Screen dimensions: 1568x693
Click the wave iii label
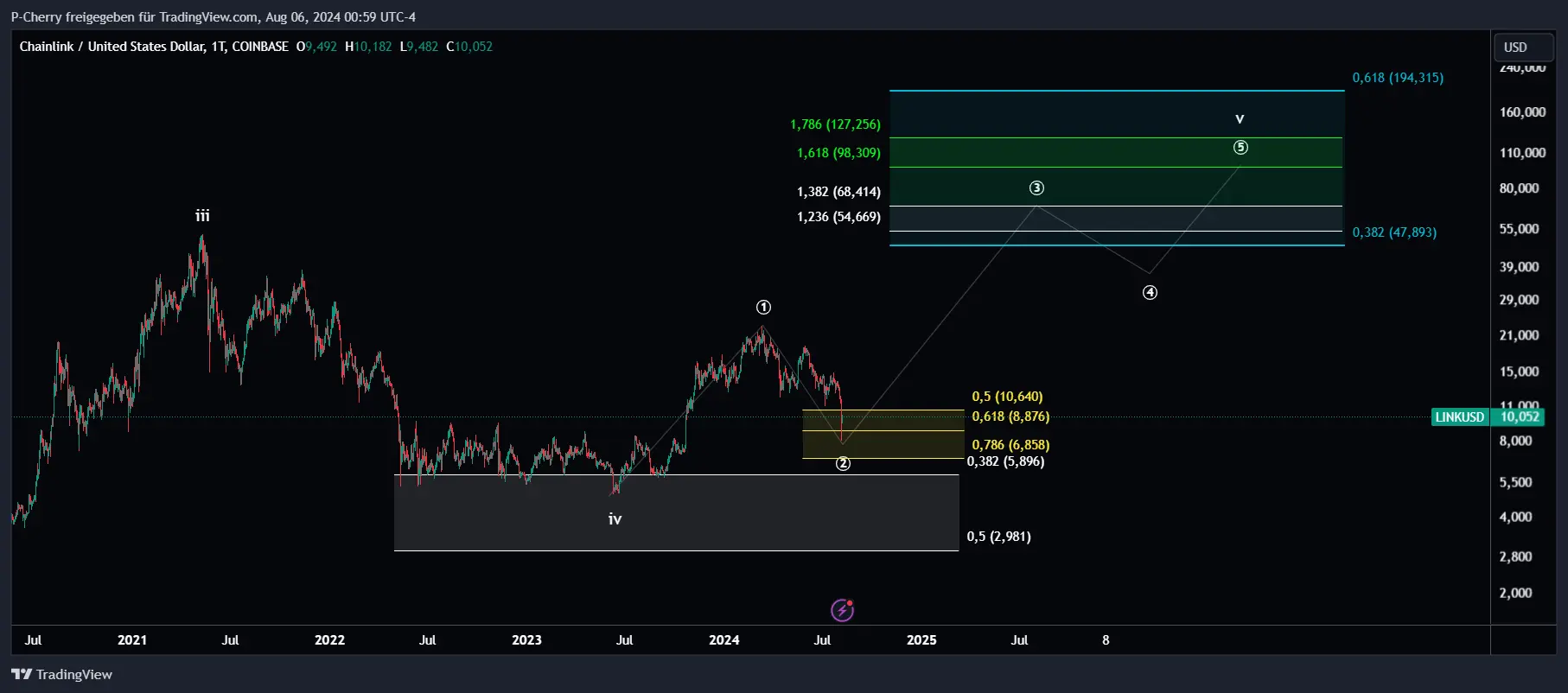[202, 216]
